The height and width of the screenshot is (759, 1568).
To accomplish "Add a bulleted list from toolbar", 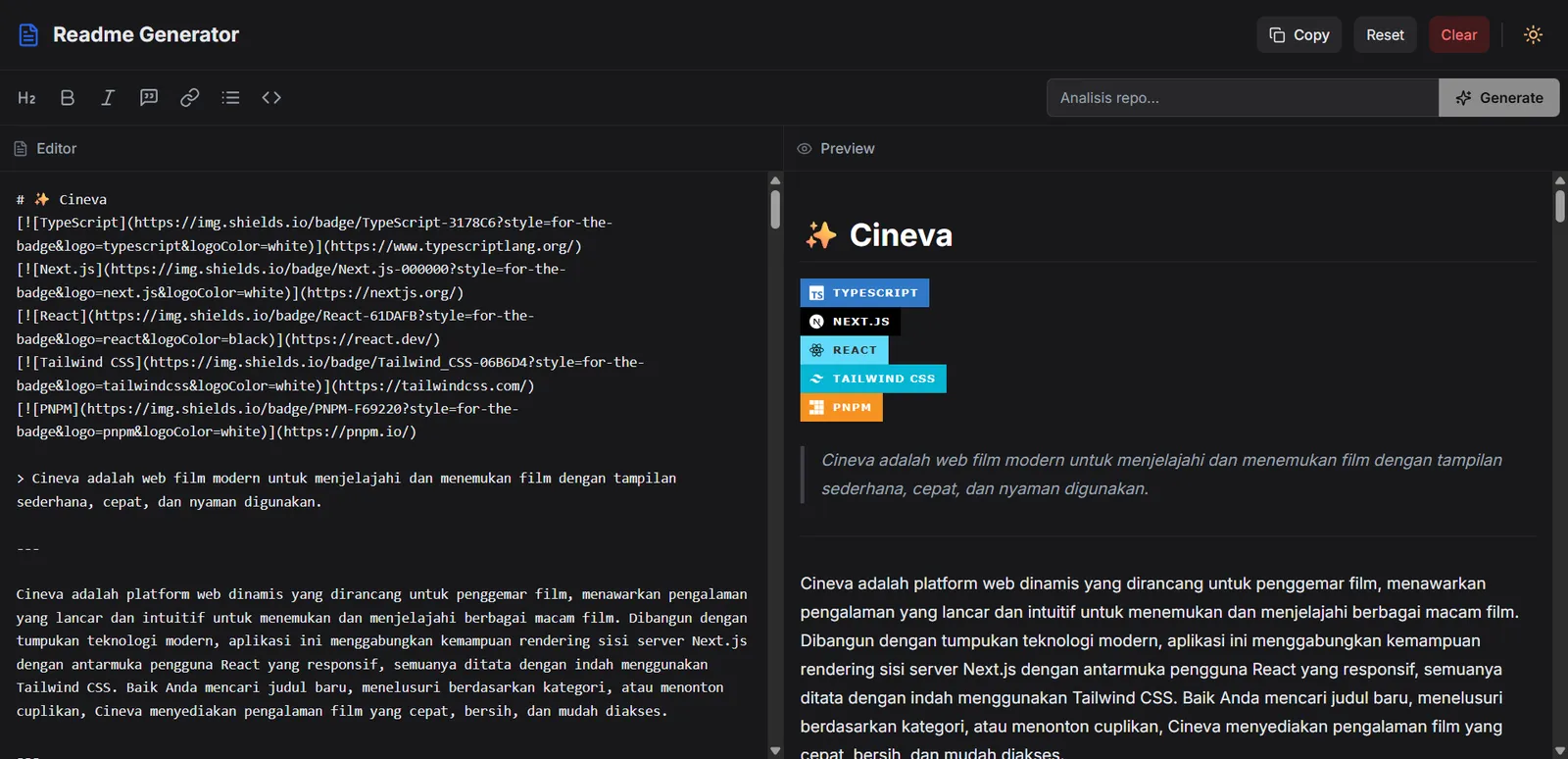I will coord(230,98).
